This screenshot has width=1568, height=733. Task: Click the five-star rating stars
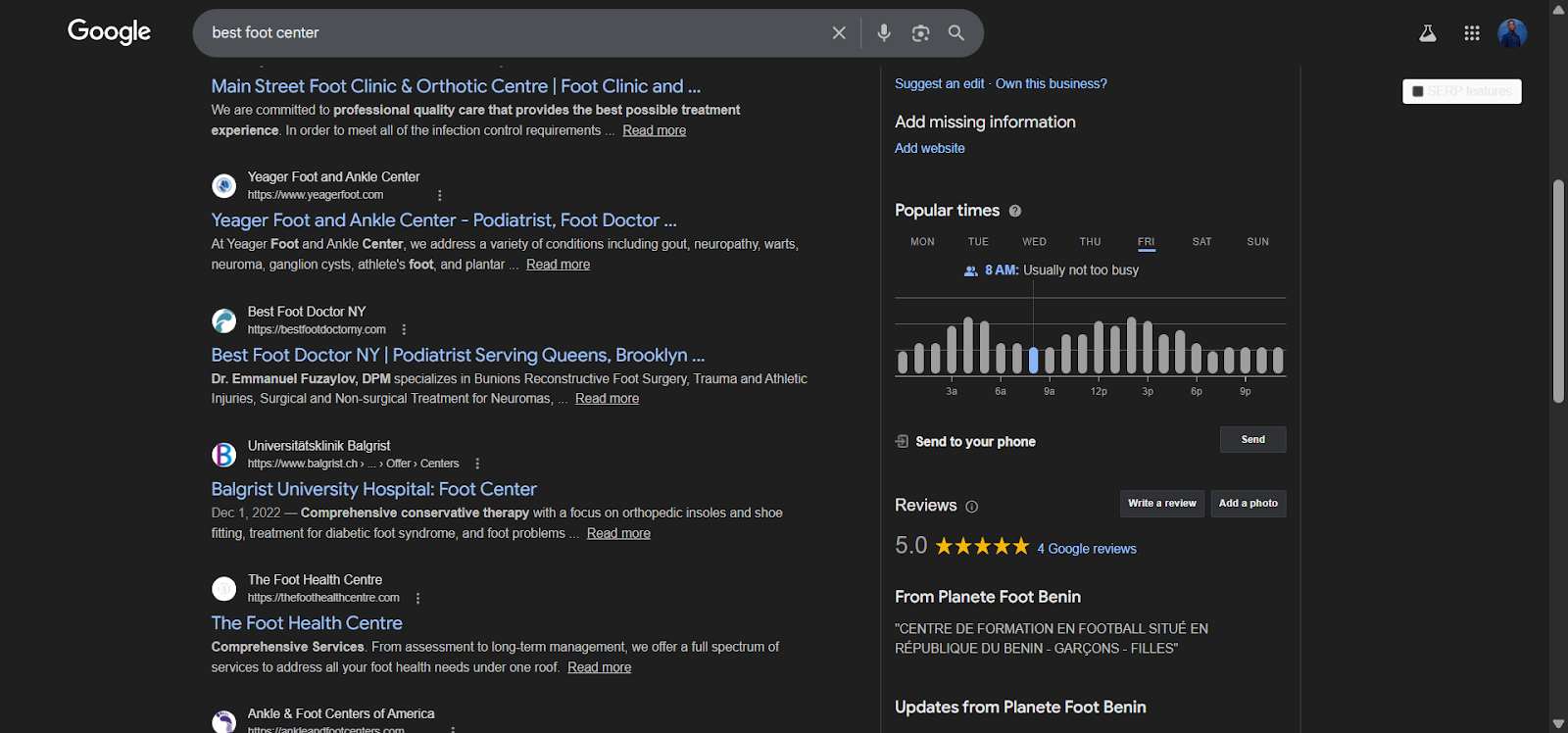tap(982, 546)
